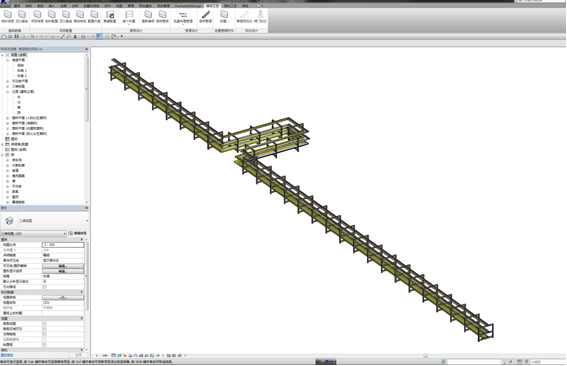Screen dimensions: 567x366
Task: Click the 1 : 100 view scale field
Action: coord(63,245)
